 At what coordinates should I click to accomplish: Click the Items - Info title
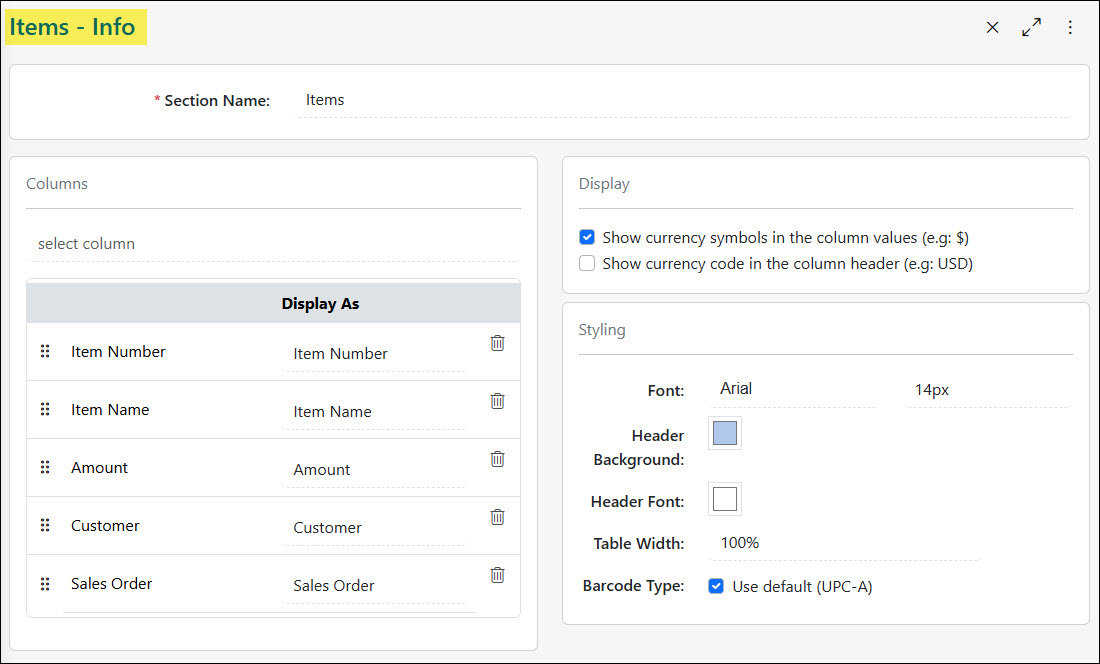click(72, 27)
